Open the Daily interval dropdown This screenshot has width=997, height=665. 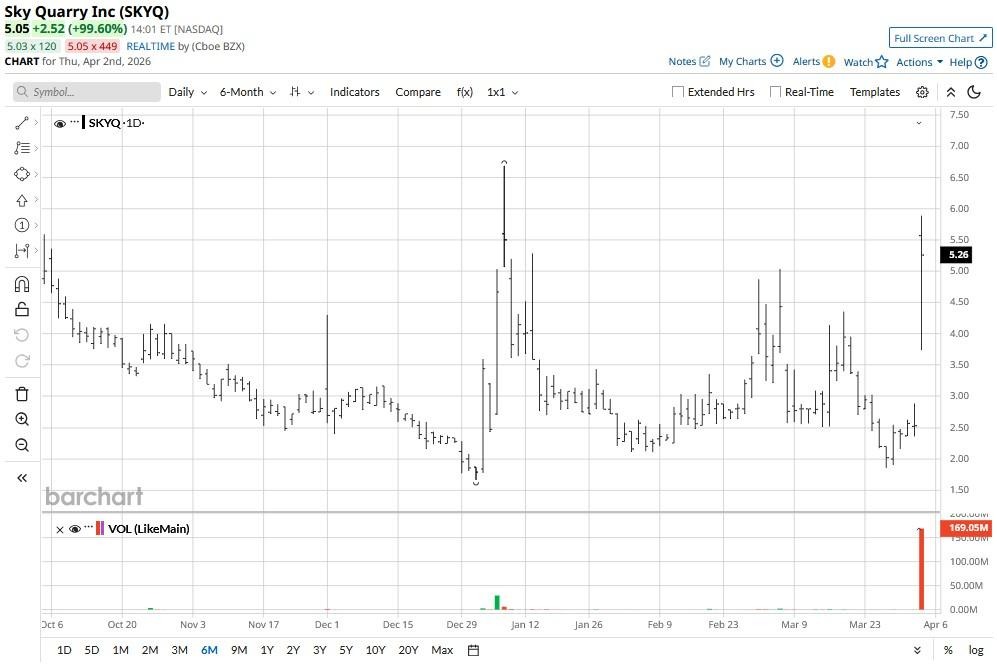[188, 92]
